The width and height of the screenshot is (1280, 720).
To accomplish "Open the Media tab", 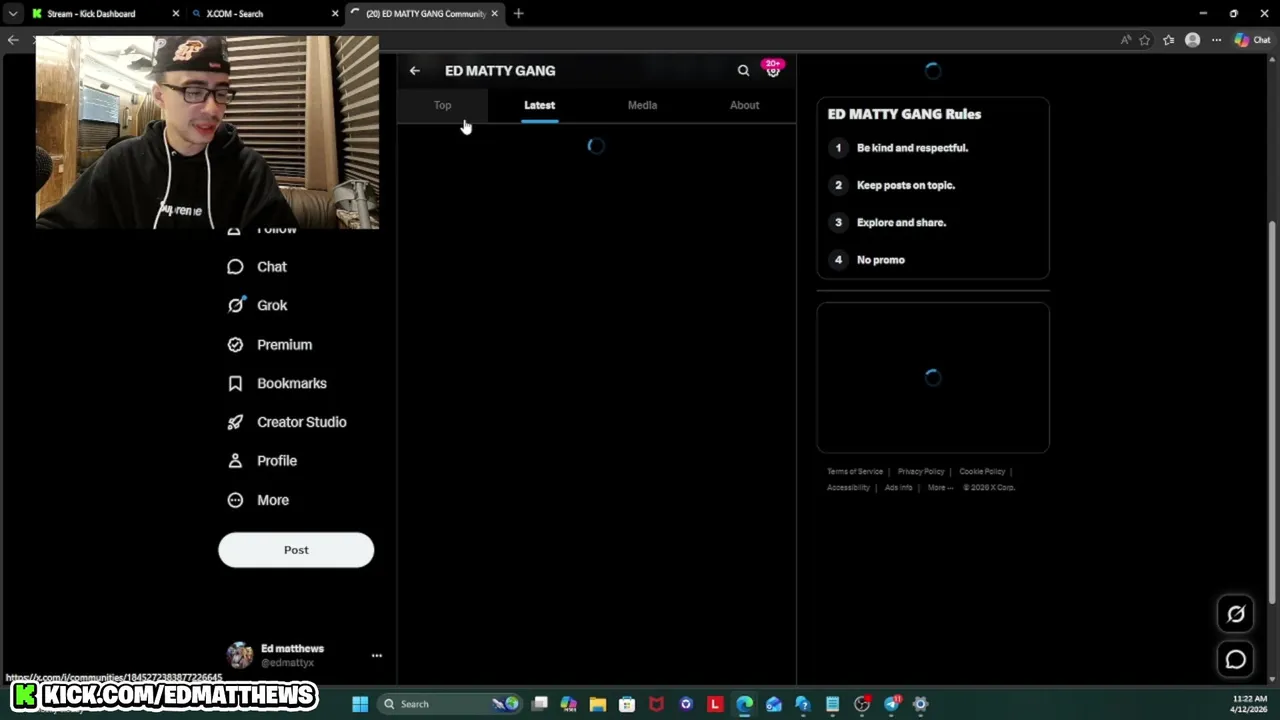I will tap(642, 105).
